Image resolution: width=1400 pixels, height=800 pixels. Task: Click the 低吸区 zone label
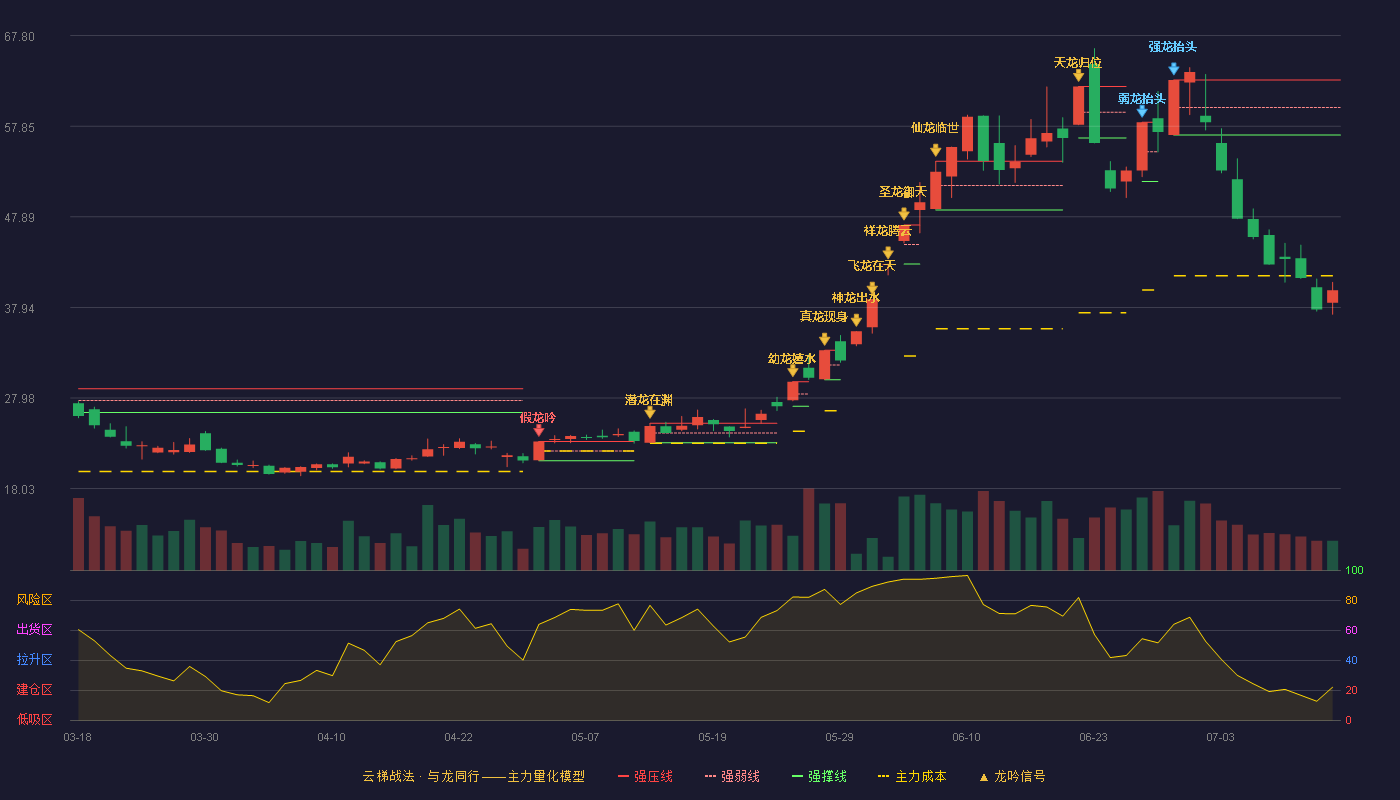pos(34,720)
